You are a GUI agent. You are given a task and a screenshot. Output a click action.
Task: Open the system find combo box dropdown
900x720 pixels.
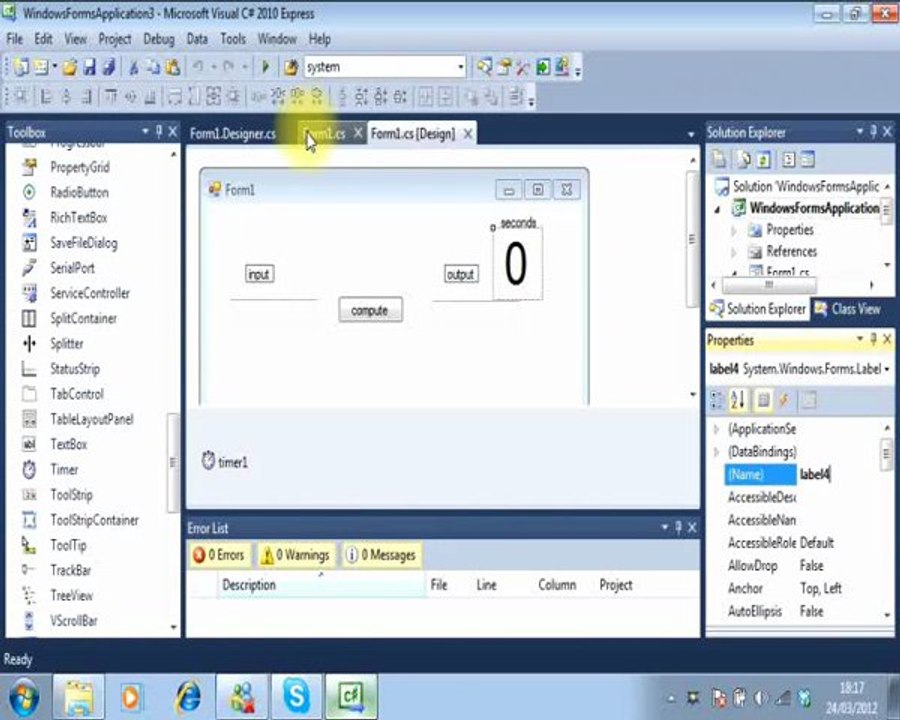point(460,67)
